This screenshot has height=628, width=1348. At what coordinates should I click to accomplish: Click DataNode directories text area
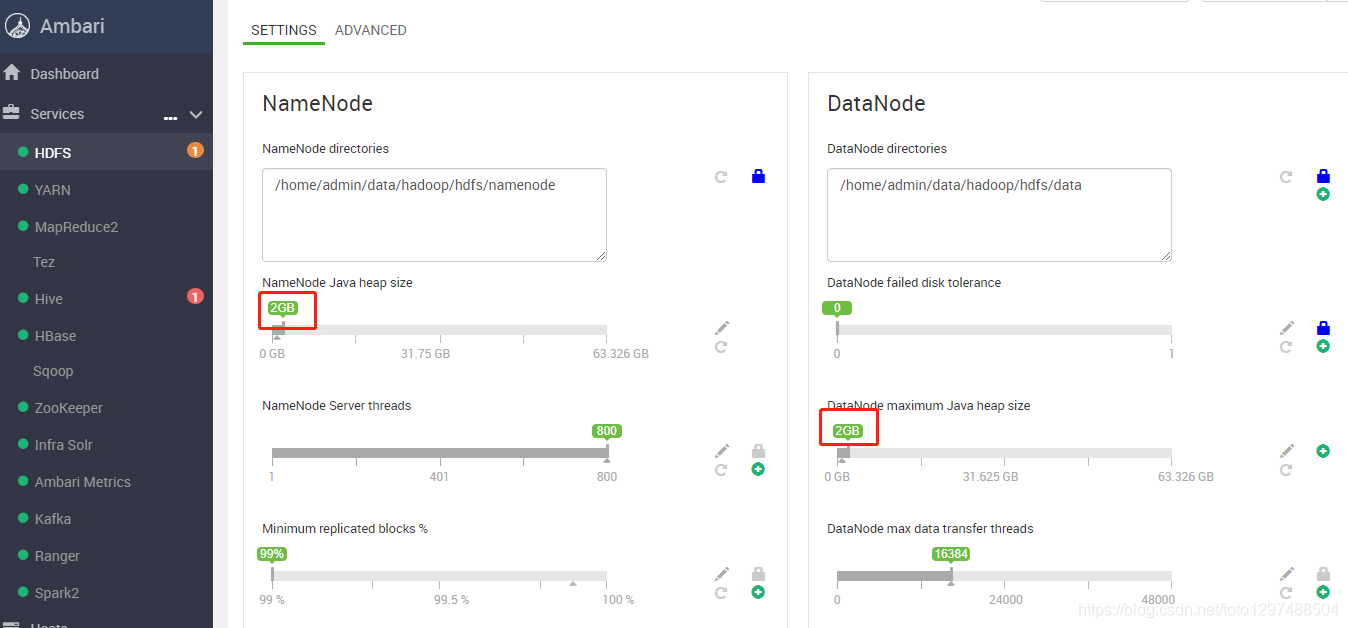pyautogui.click(x=999, y=215)
